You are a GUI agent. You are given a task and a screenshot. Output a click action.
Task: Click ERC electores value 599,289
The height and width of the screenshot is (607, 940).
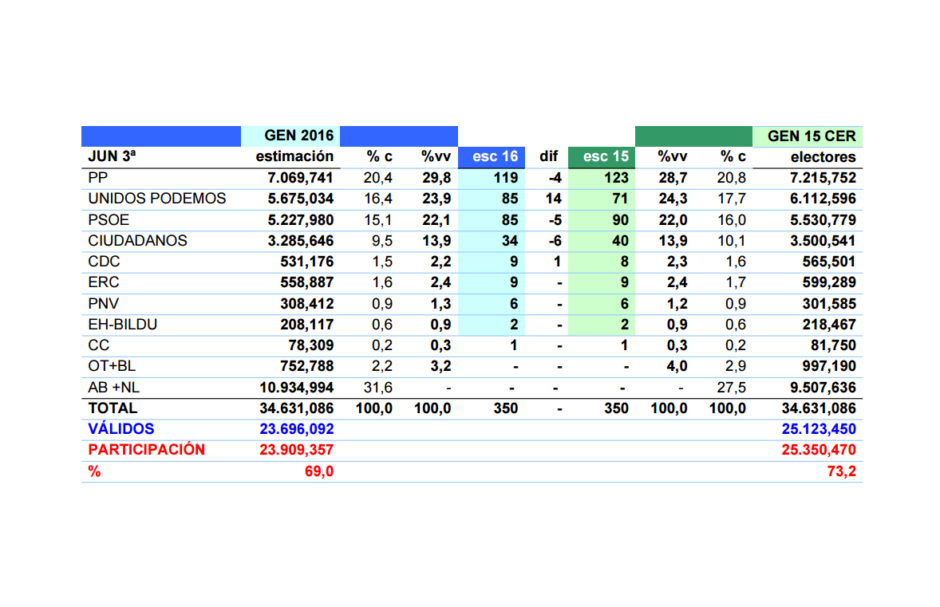coord(829,282)
